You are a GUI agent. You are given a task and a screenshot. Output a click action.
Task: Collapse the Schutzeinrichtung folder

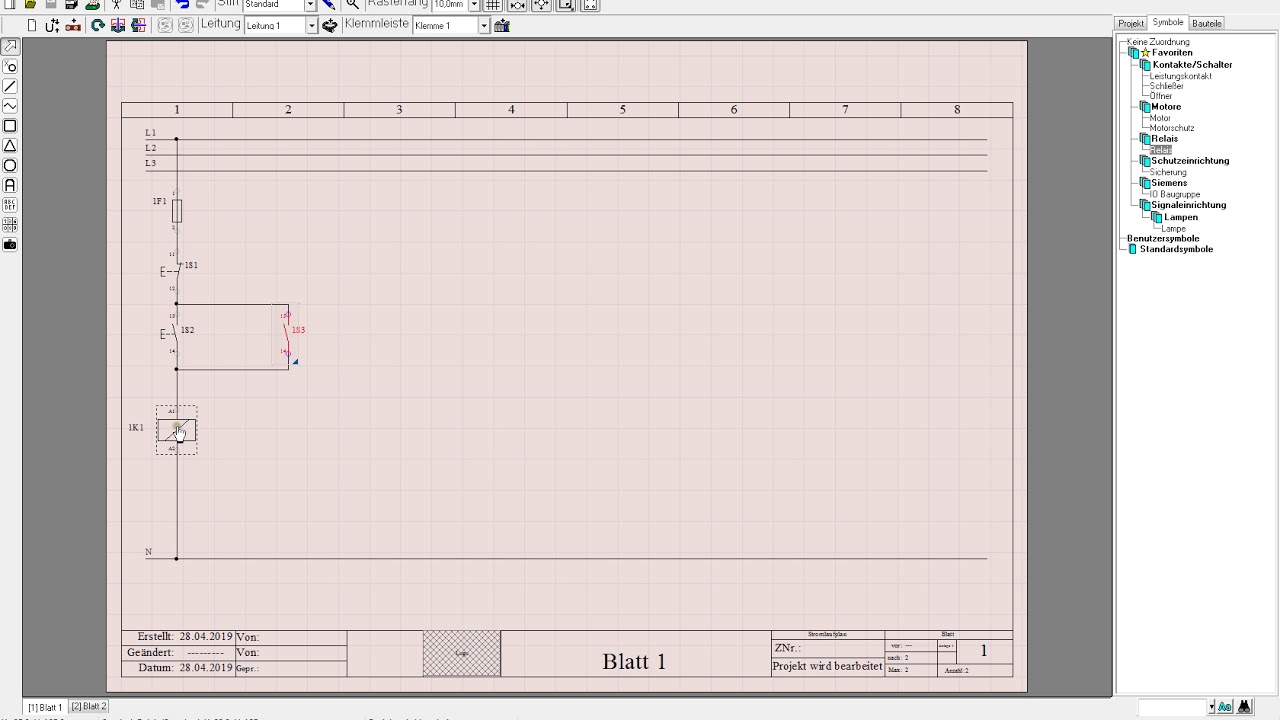(x=1145, y=161)
